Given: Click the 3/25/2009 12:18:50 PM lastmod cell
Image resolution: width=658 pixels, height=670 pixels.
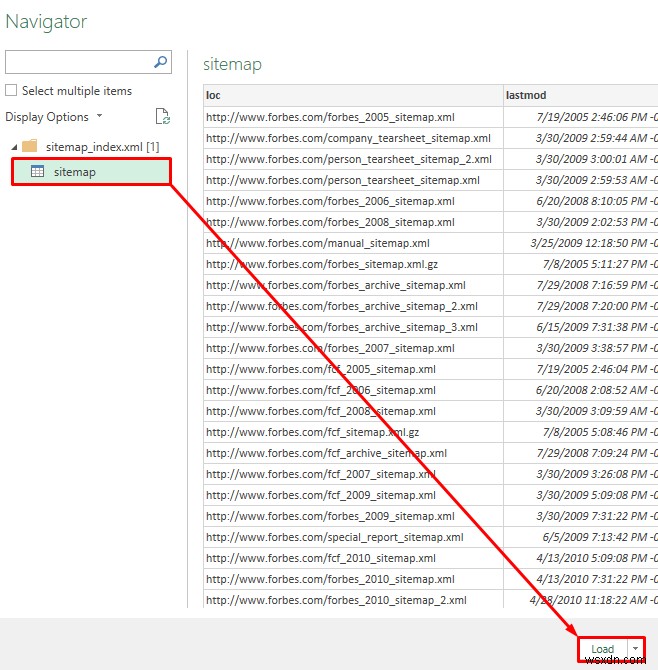Looking at the screenshot, I should [x=581, y=243].
